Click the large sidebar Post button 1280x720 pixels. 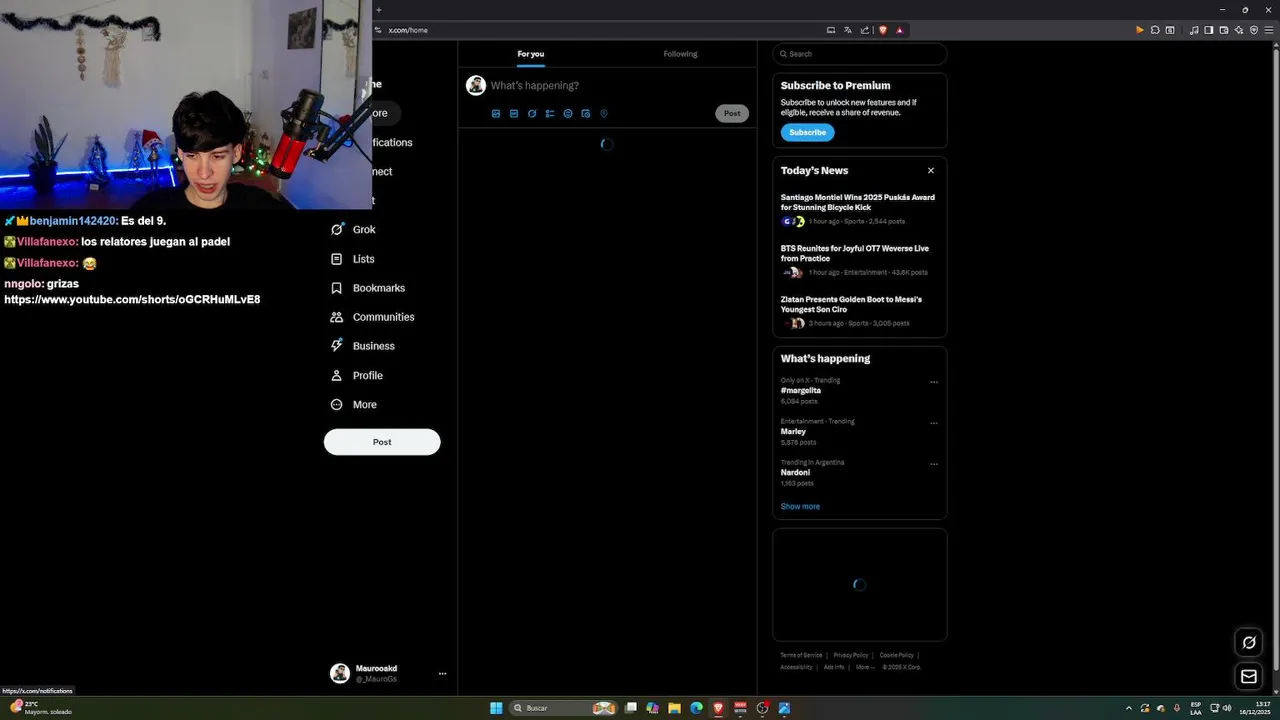pos(382,442)
